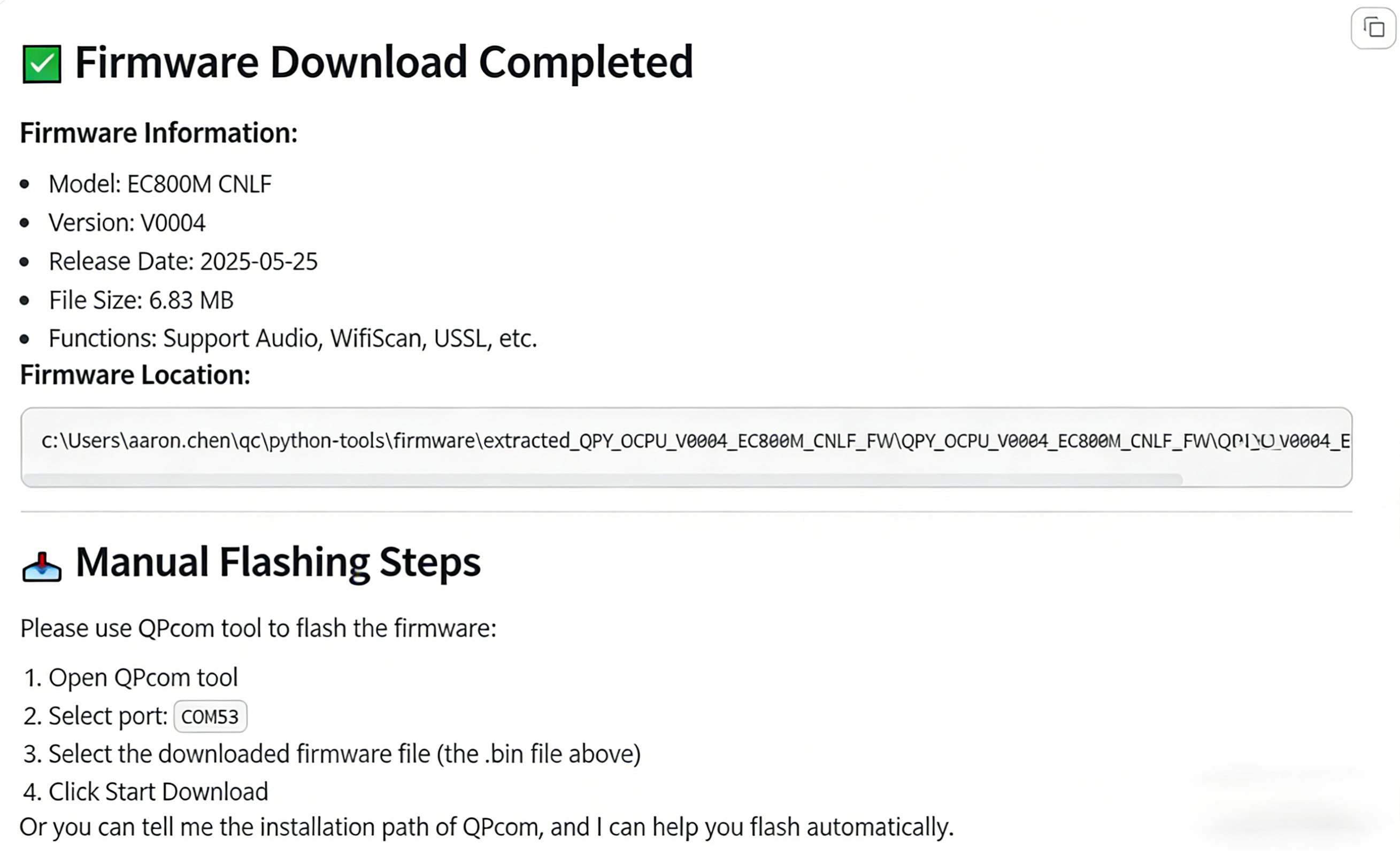Screen dimensions: 1400x856
Task: Click the Firmware Location label
Action: pos(135,375)
